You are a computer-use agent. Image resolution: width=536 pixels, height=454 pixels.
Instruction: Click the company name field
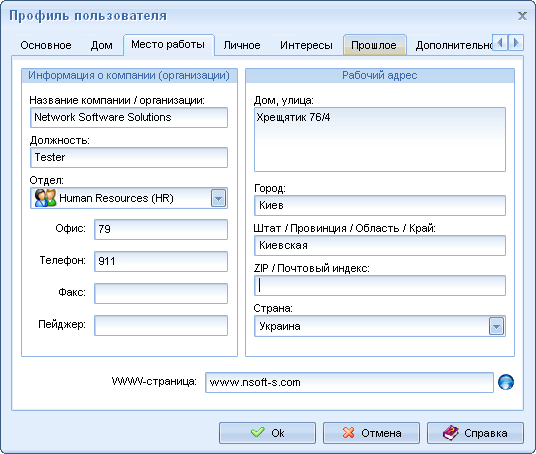tap(129, 117)
